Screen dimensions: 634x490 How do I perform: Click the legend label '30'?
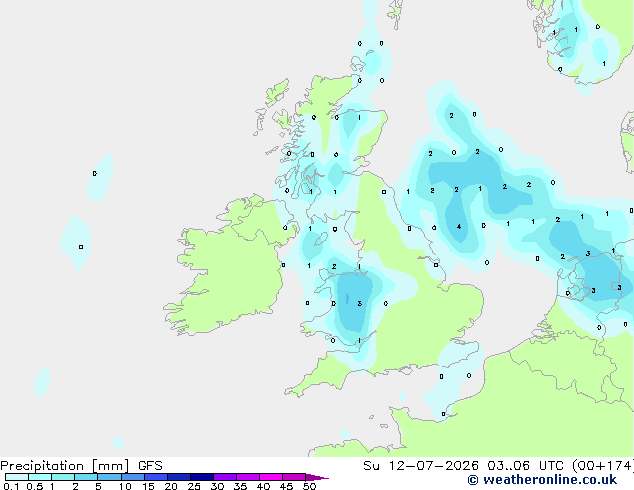[x=217, y=486]
